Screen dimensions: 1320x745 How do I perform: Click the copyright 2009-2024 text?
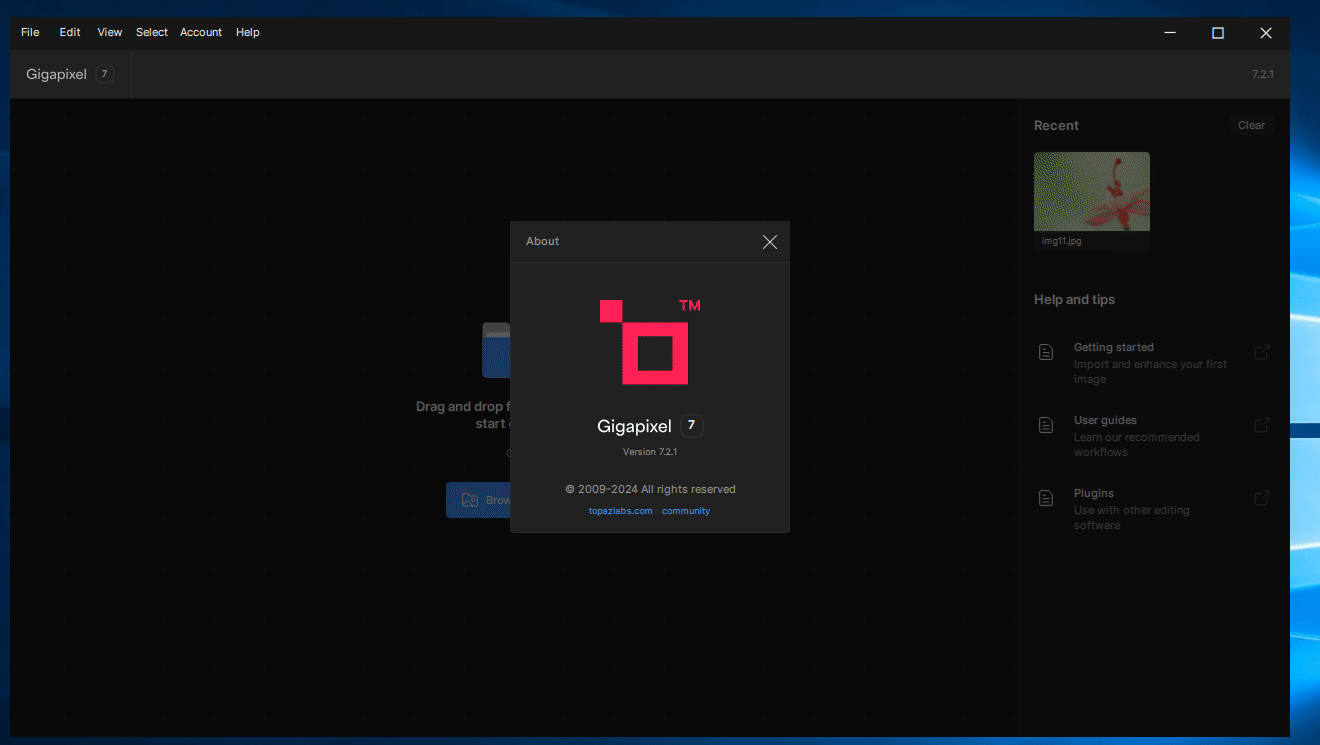[650, 489]
